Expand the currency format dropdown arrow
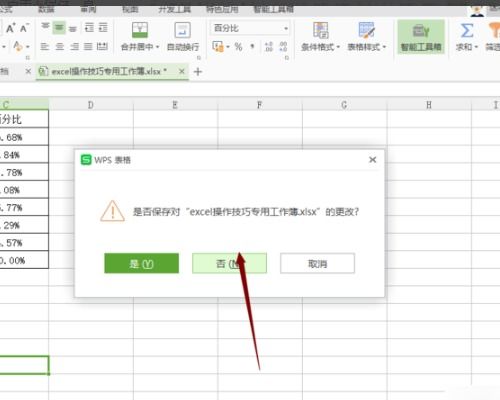500x400 pixels. click(x=228, y=47)
